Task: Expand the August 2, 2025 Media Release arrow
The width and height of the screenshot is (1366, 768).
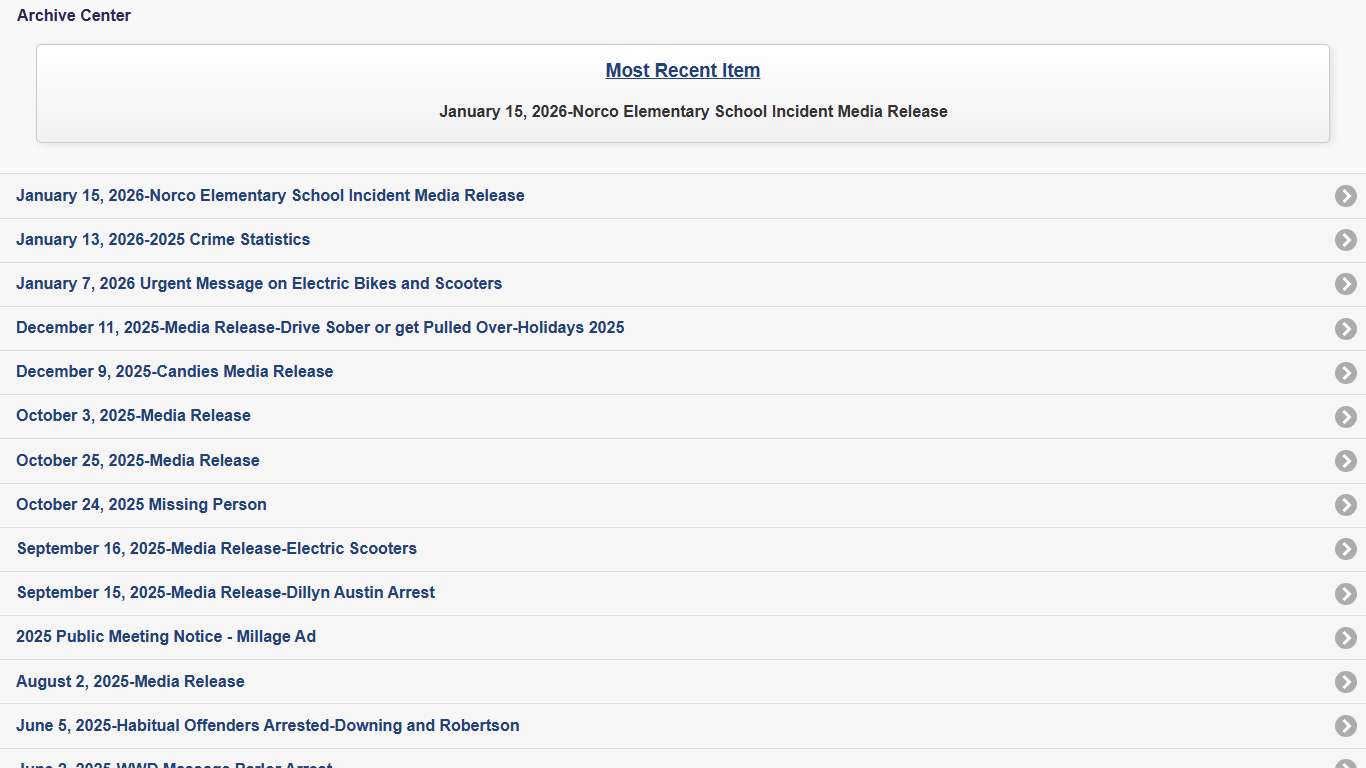Action: (x=1345, y=682)
